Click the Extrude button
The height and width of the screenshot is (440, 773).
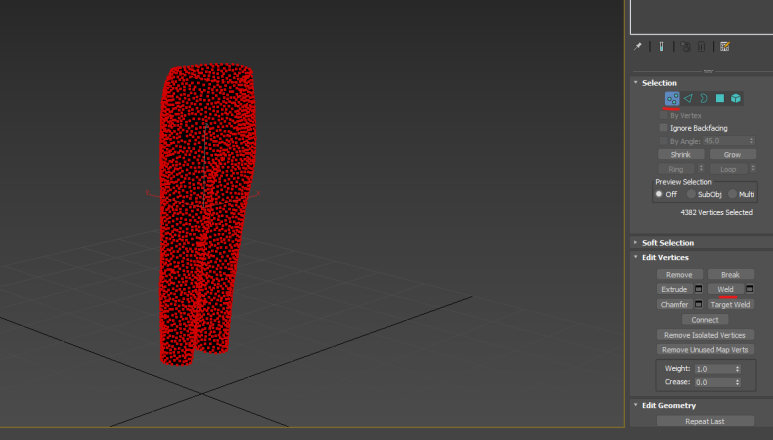click(x=674, y=289)
